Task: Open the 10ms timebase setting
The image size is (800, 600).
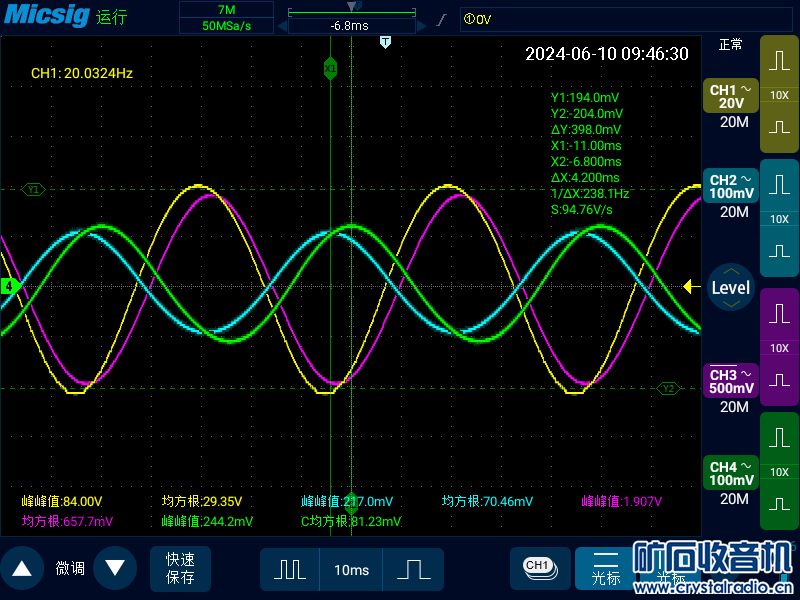Action: point(351,569)
